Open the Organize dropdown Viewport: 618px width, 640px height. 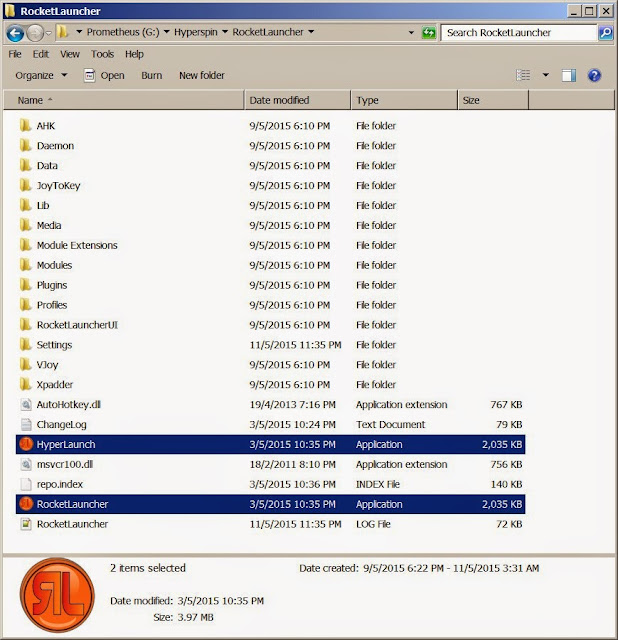click(41, 76)
